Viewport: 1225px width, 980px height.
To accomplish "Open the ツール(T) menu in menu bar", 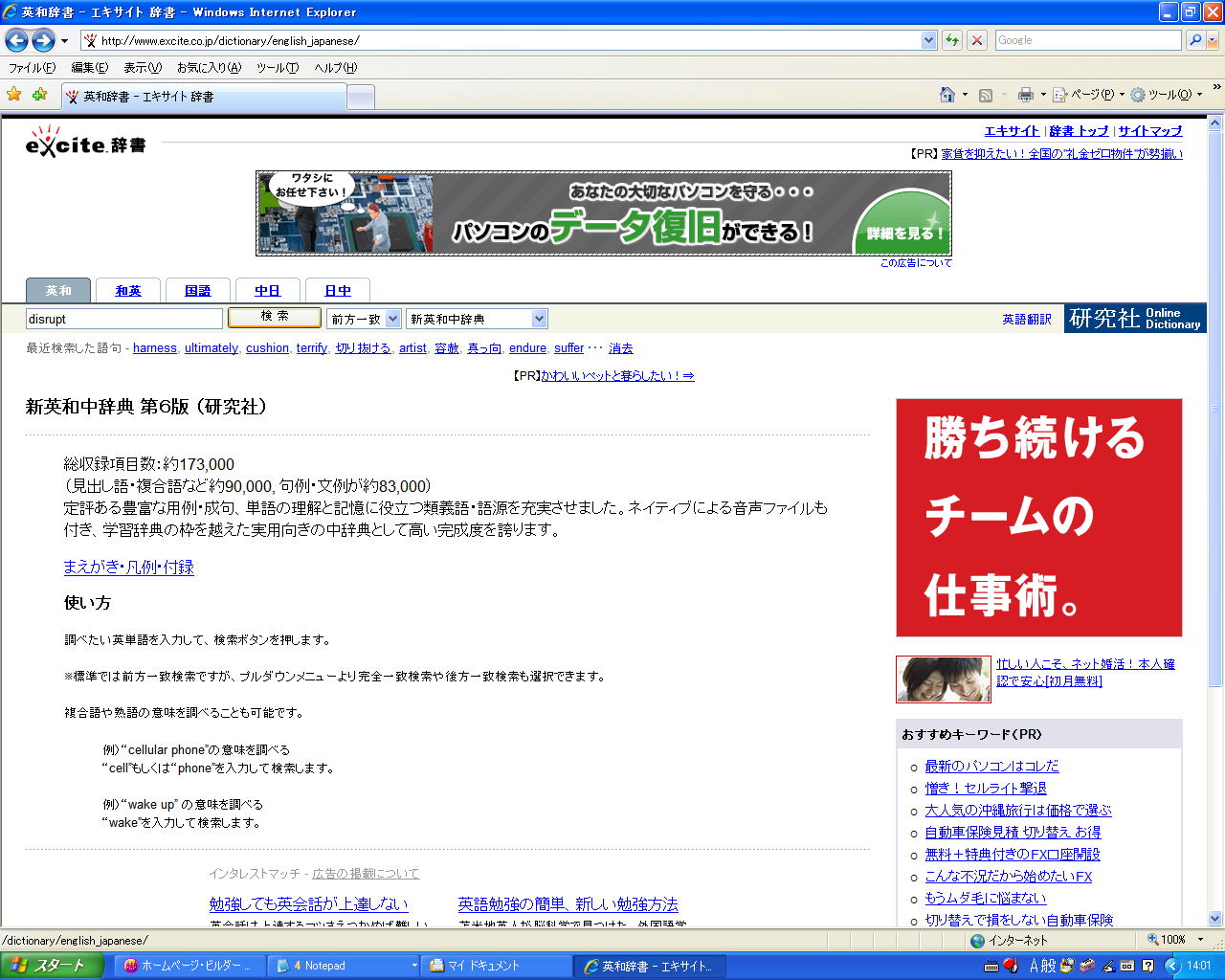I will point(277,68).
